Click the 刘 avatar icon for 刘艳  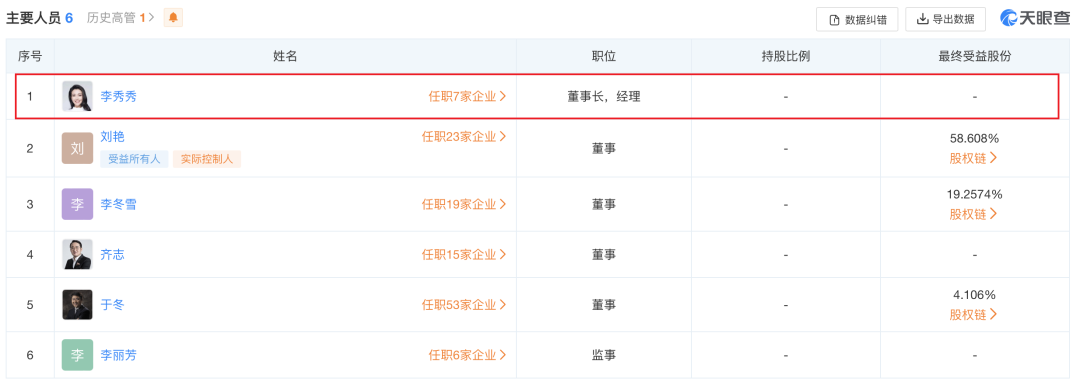coord(77,149)
